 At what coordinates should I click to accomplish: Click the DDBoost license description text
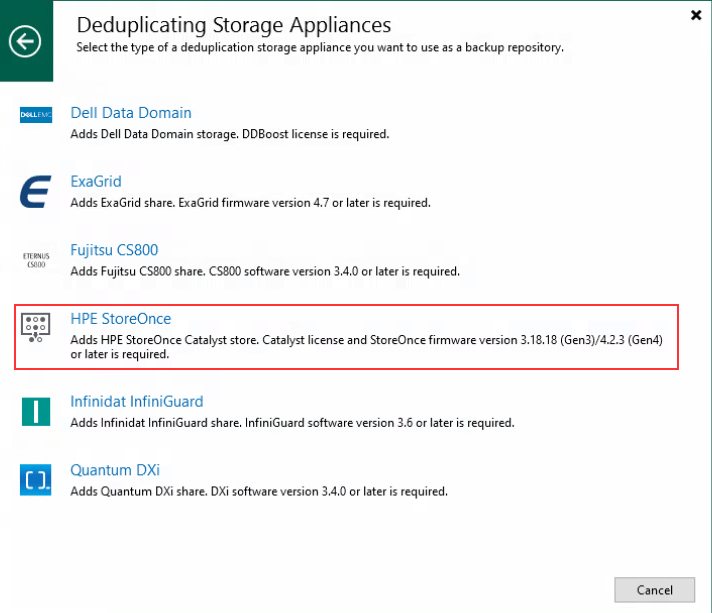(229, 134)
